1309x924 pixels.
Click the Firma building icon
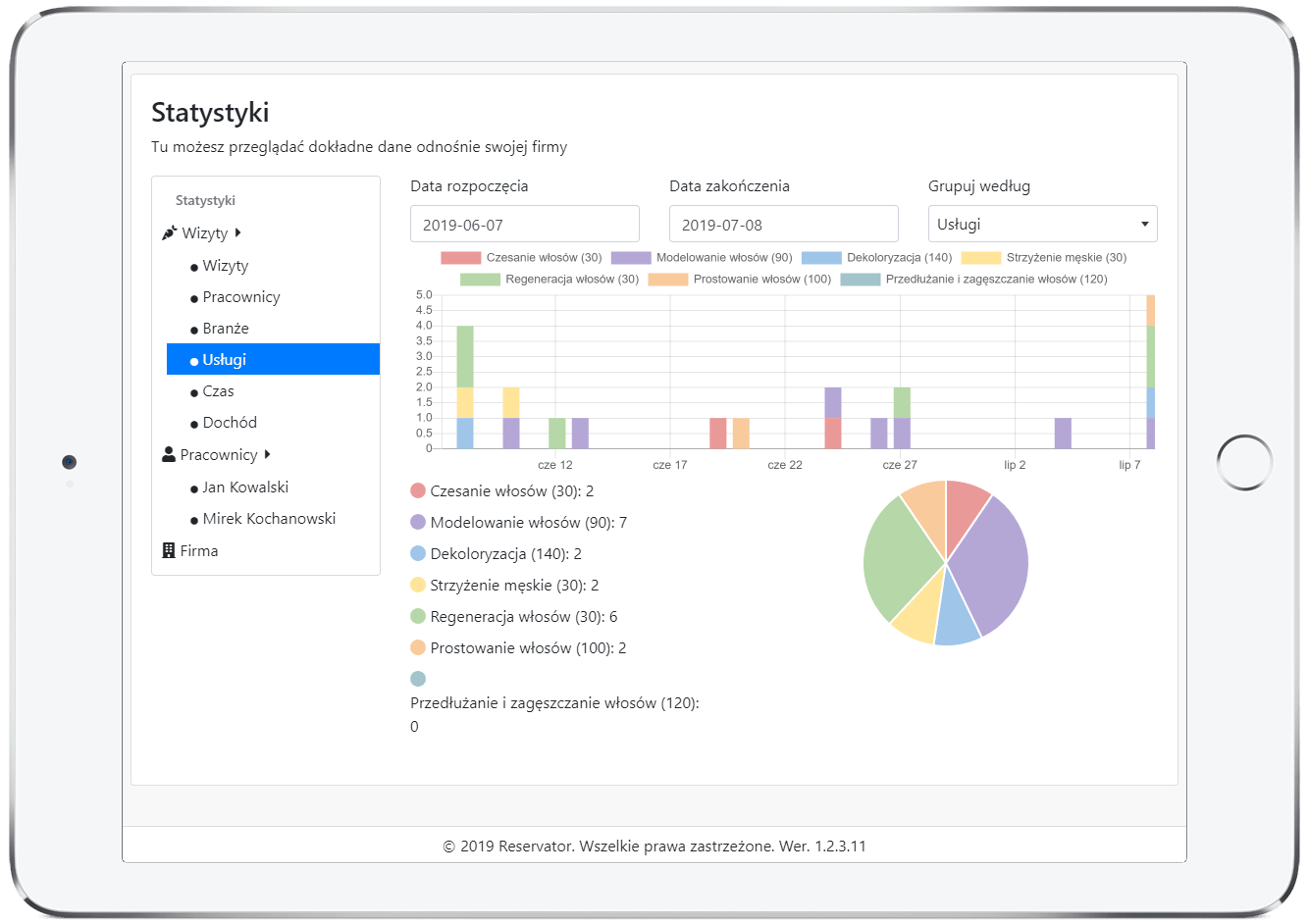(169, 551)
